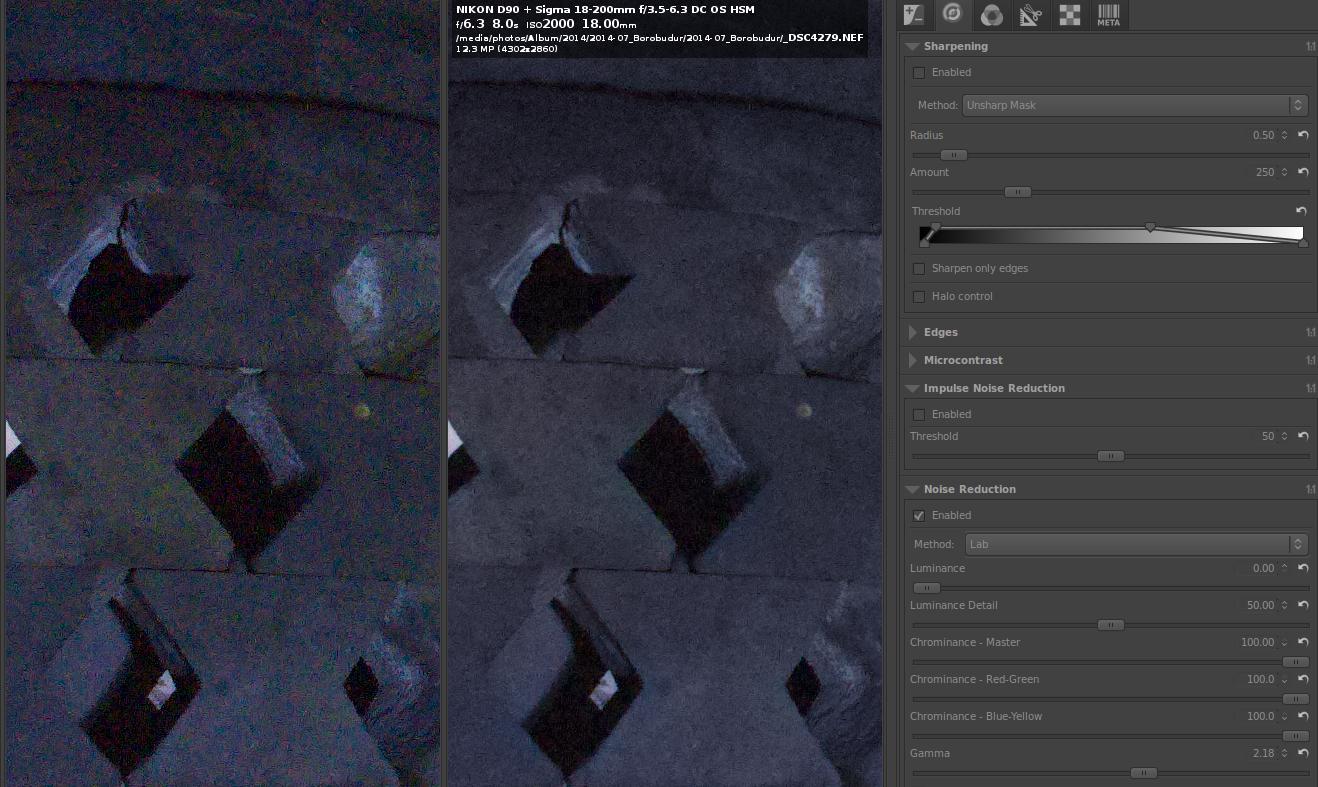Viewport: 1318px width, 787px height.
Task: Click the Luminance Detail stepper arrows
Action: coord(1285,605)
